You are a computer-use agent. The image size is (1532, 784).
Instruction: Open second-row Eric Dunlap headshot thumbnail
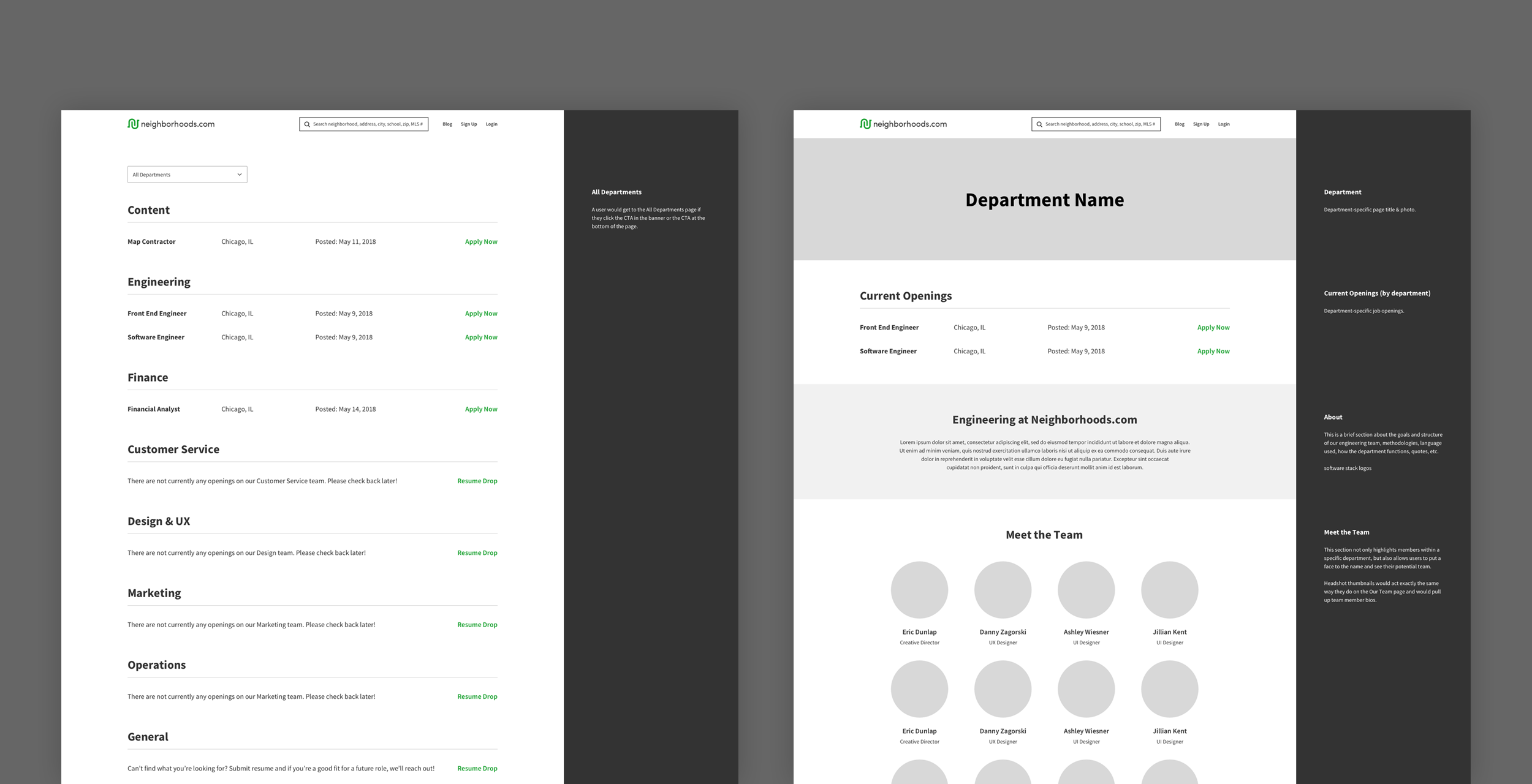(919, 689)
